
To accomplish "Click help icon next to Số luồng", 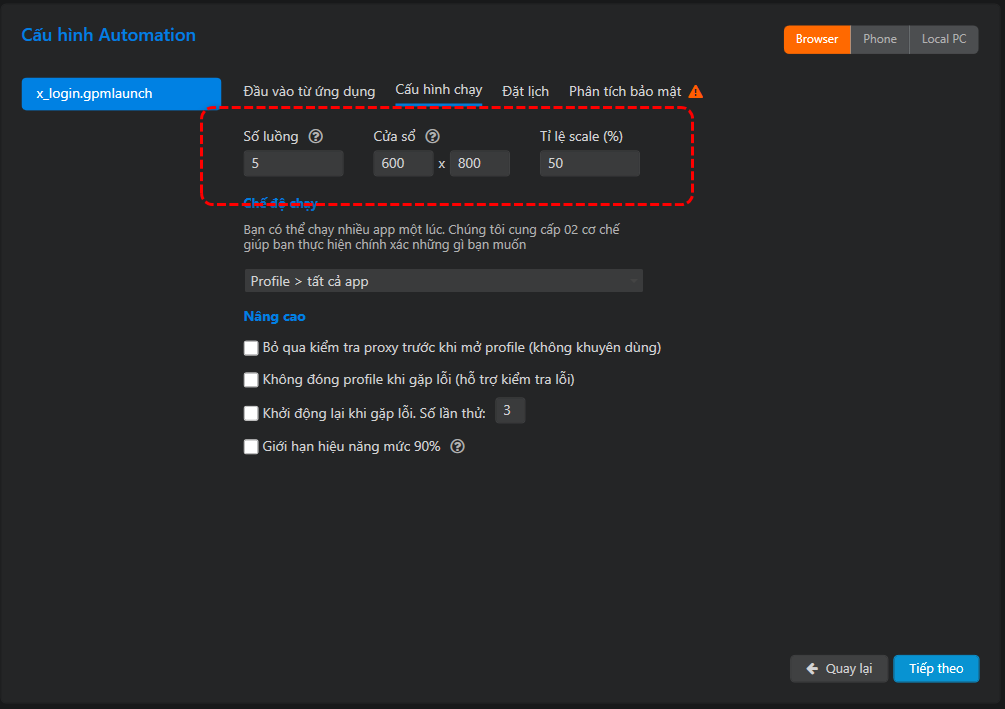I will point(316,137).
